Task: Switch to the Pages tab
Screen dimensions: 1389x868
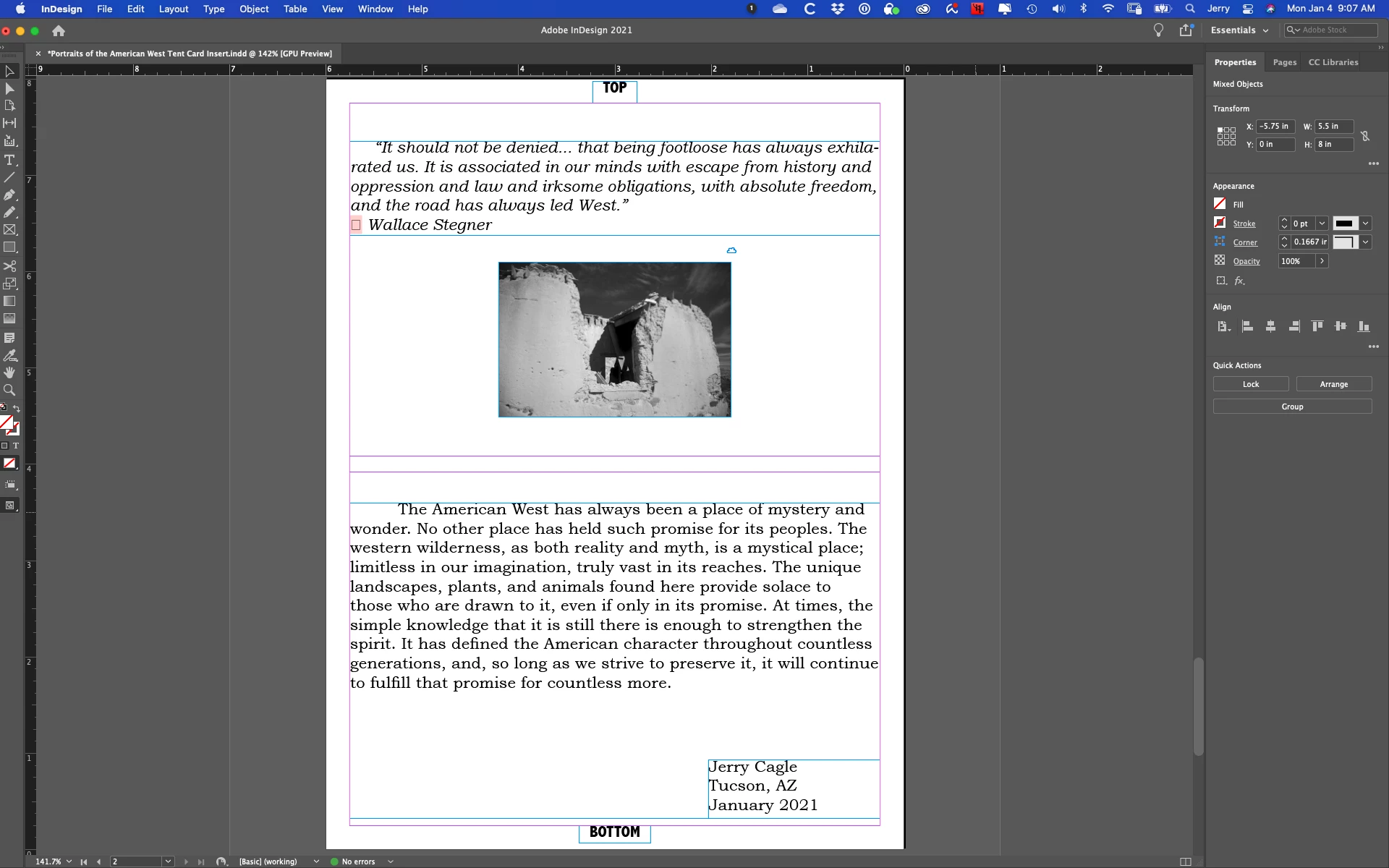Action: [x=1284, y=62]
